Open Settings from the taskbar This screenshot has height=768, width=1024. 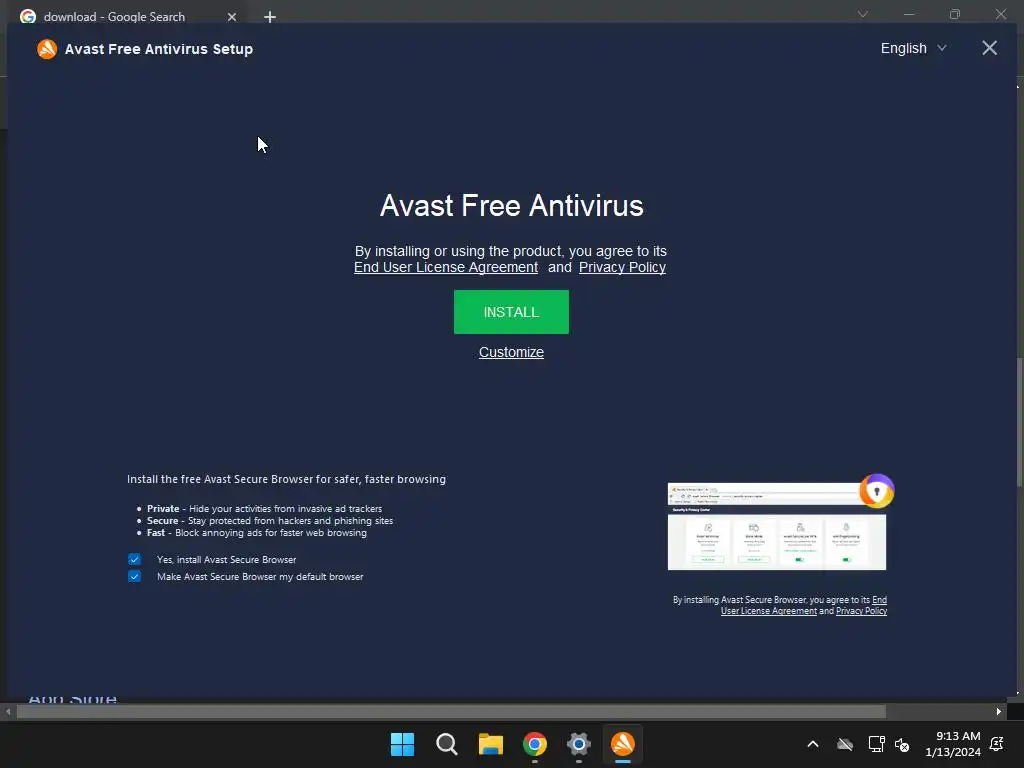579,744
